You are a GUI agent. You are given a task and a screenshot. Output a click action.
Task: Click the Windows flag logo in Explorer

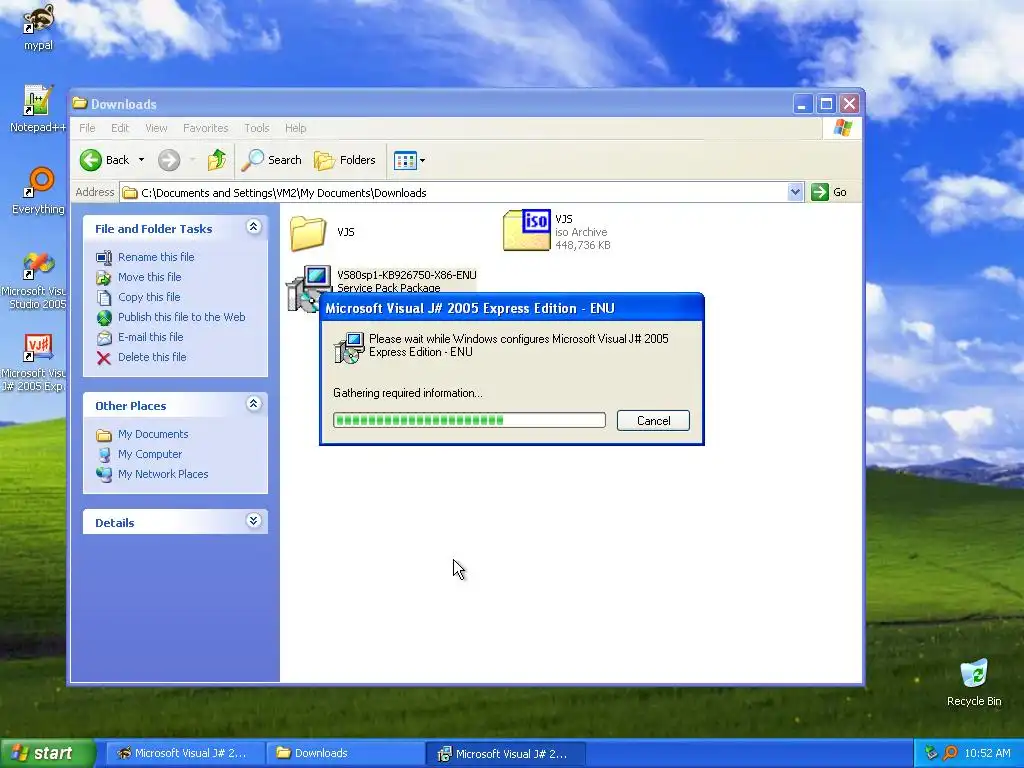click(842, 127)
